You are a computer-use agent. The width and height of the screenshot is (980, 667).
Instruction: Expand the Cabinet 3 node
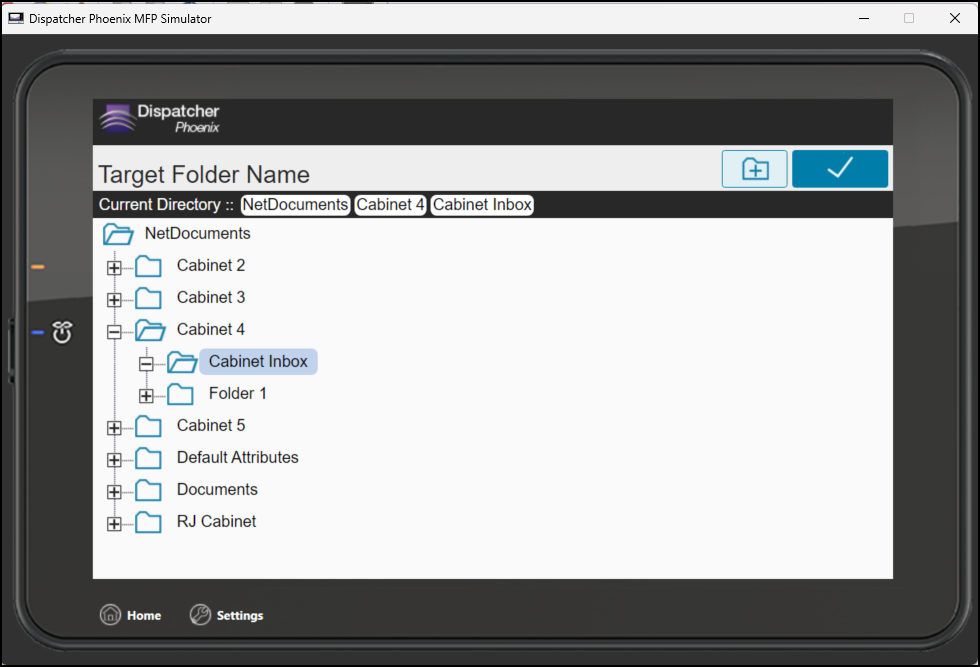114,299
